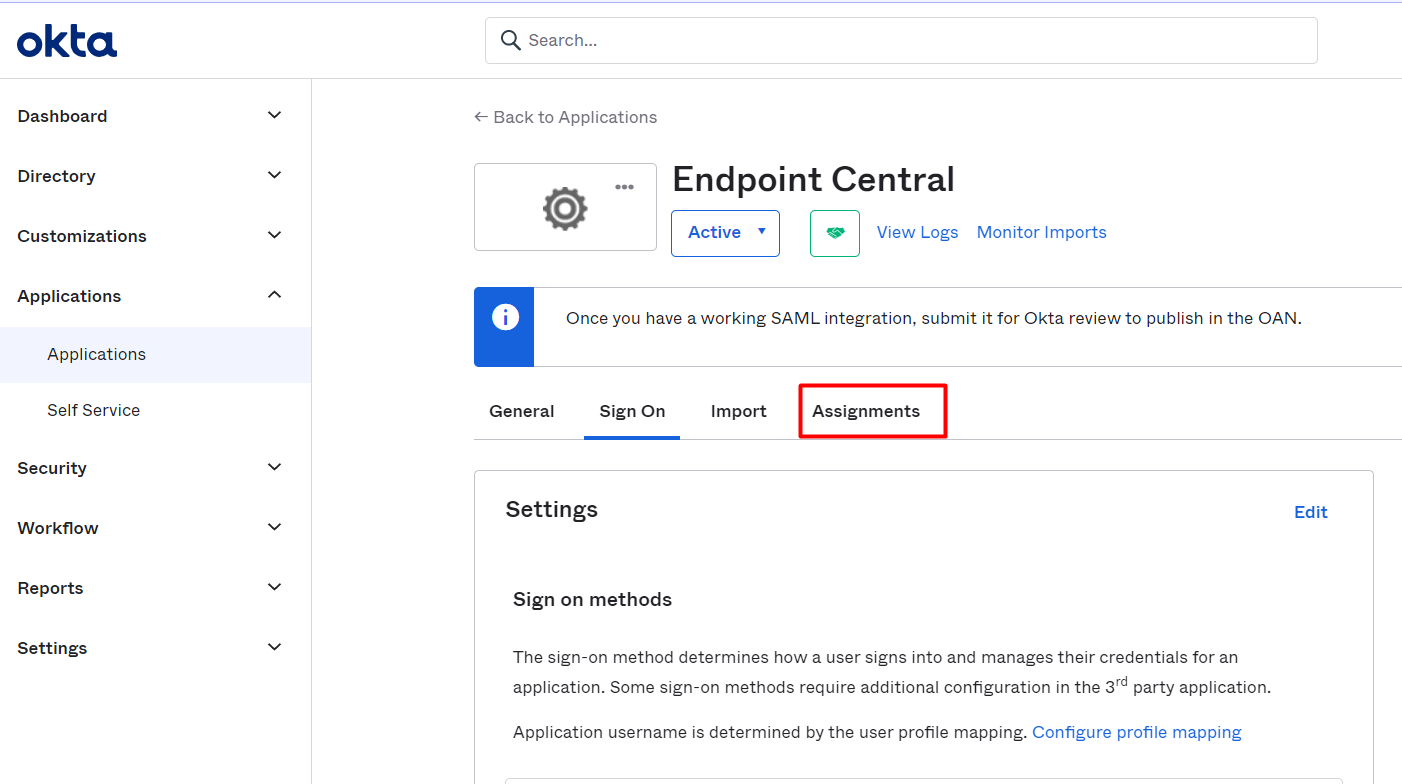Open the Self Service sidebar item
This screenshot has width=1402, height=784.
pos(93,410)
